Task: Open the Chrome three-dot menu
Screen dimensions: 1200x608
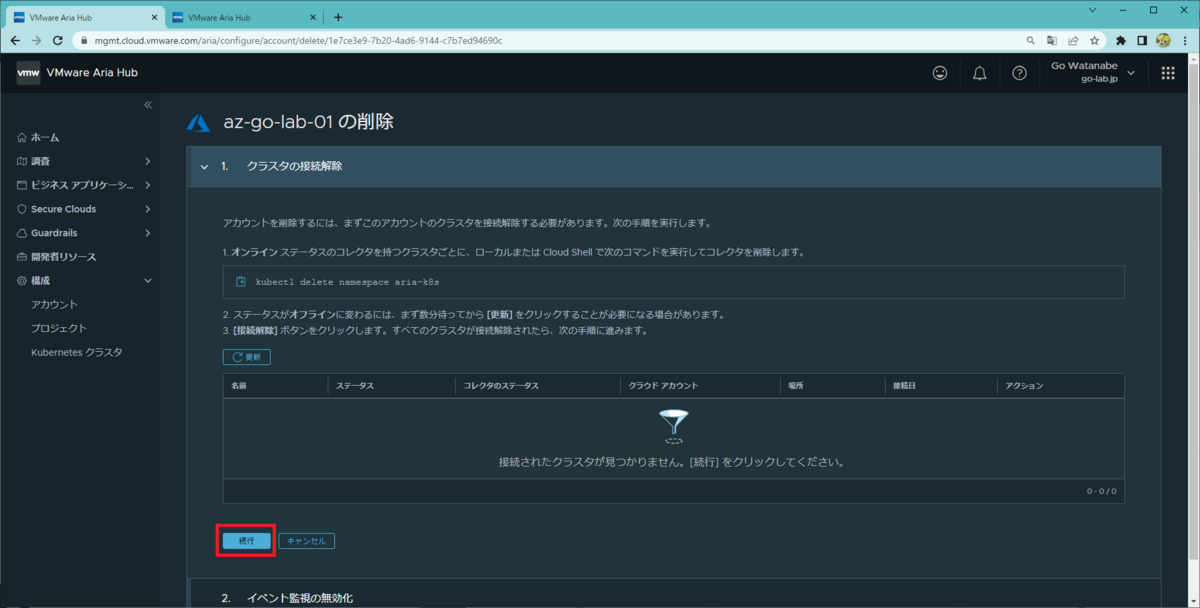Action: pos(1185,41)
